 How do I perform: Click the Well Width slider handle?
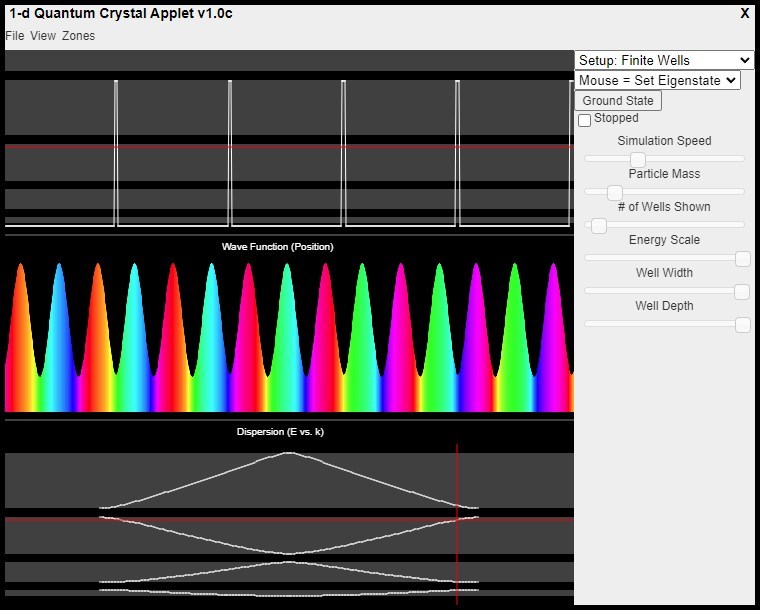click(x=742, y=291)
